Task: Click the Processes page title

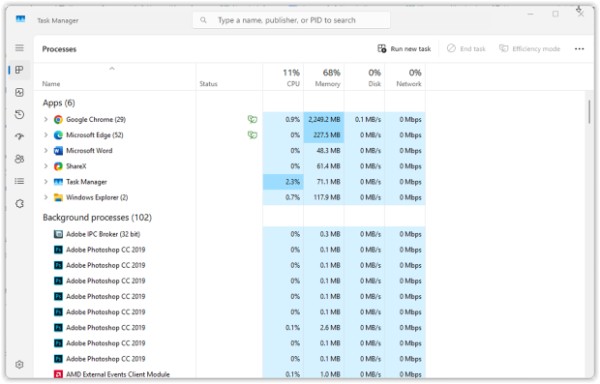Action: coord(59,49)
